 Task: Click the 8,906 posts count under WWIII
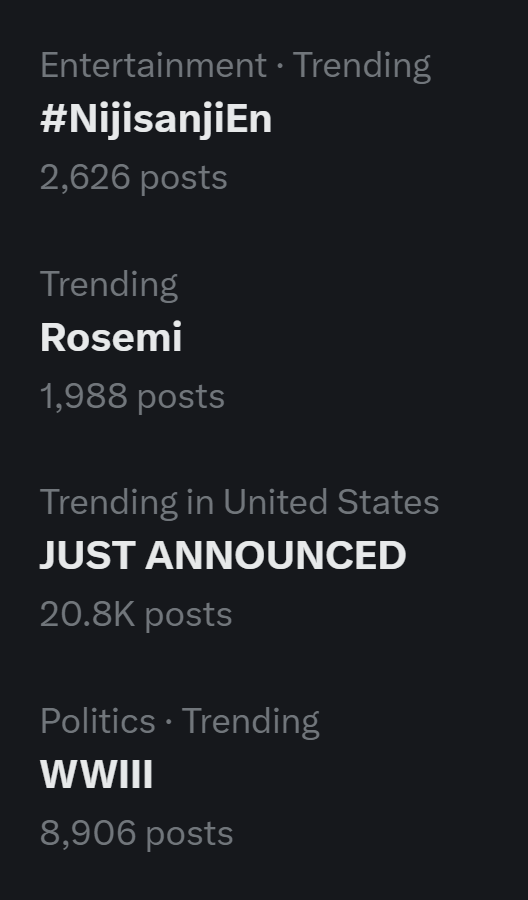pyautogui.click(x=137, y=833)
